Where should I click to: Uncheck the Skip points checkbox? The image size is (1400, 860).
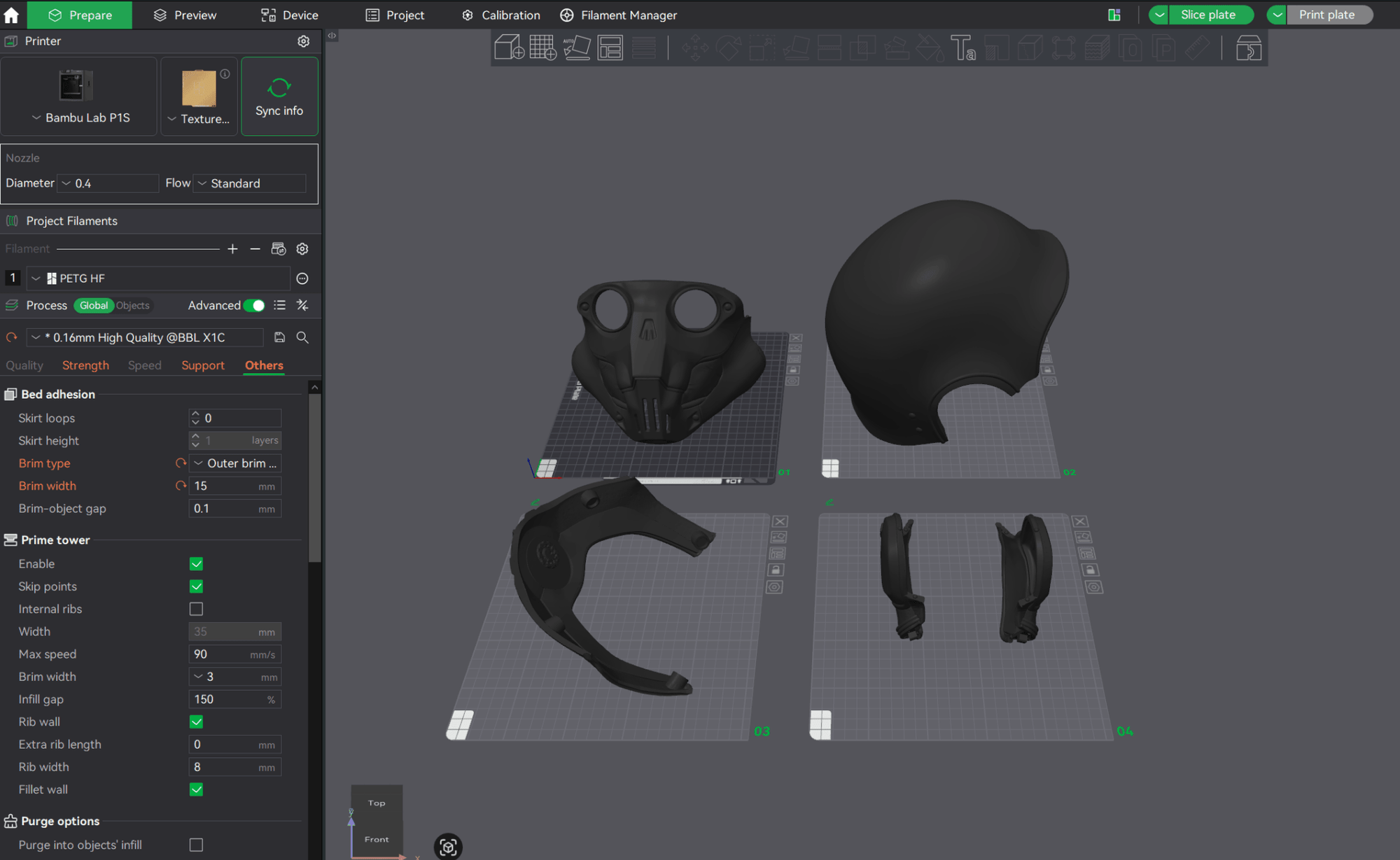pyautogui.click(x=196, y=586)
